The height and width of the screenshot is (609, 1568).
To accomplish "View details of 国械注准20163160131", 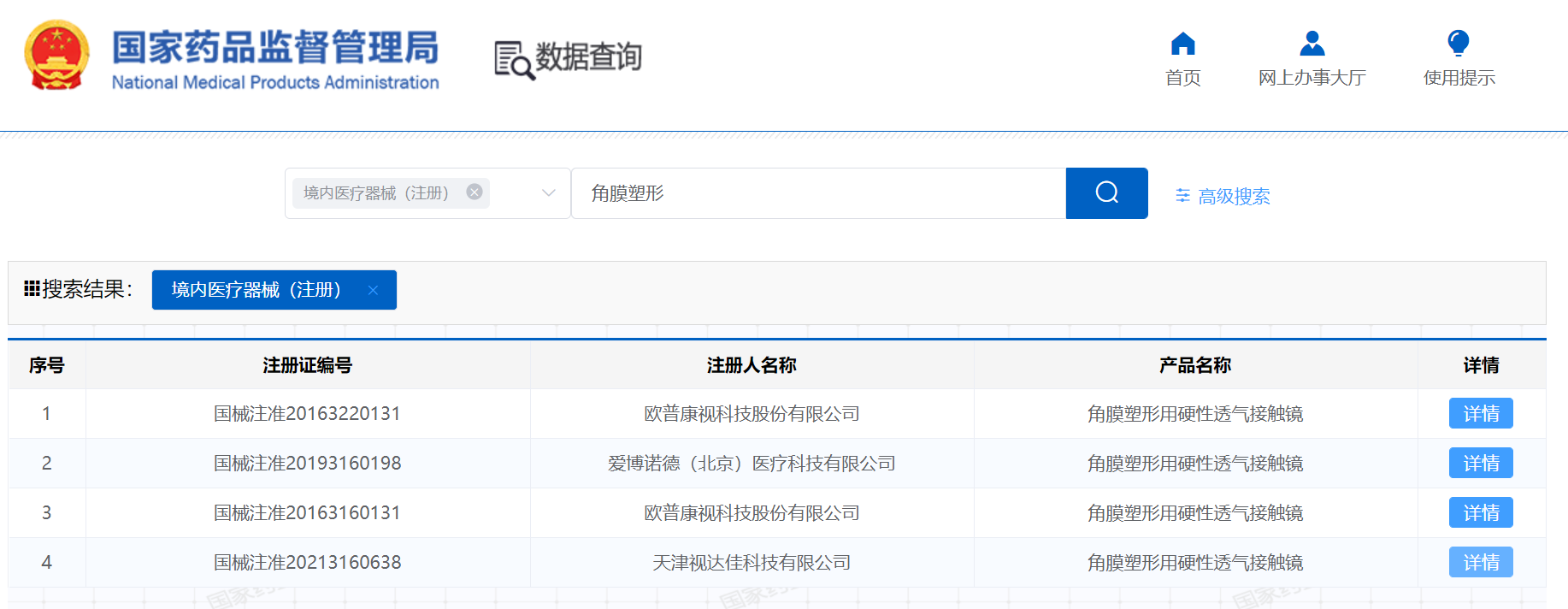I will click(1480, 513).
